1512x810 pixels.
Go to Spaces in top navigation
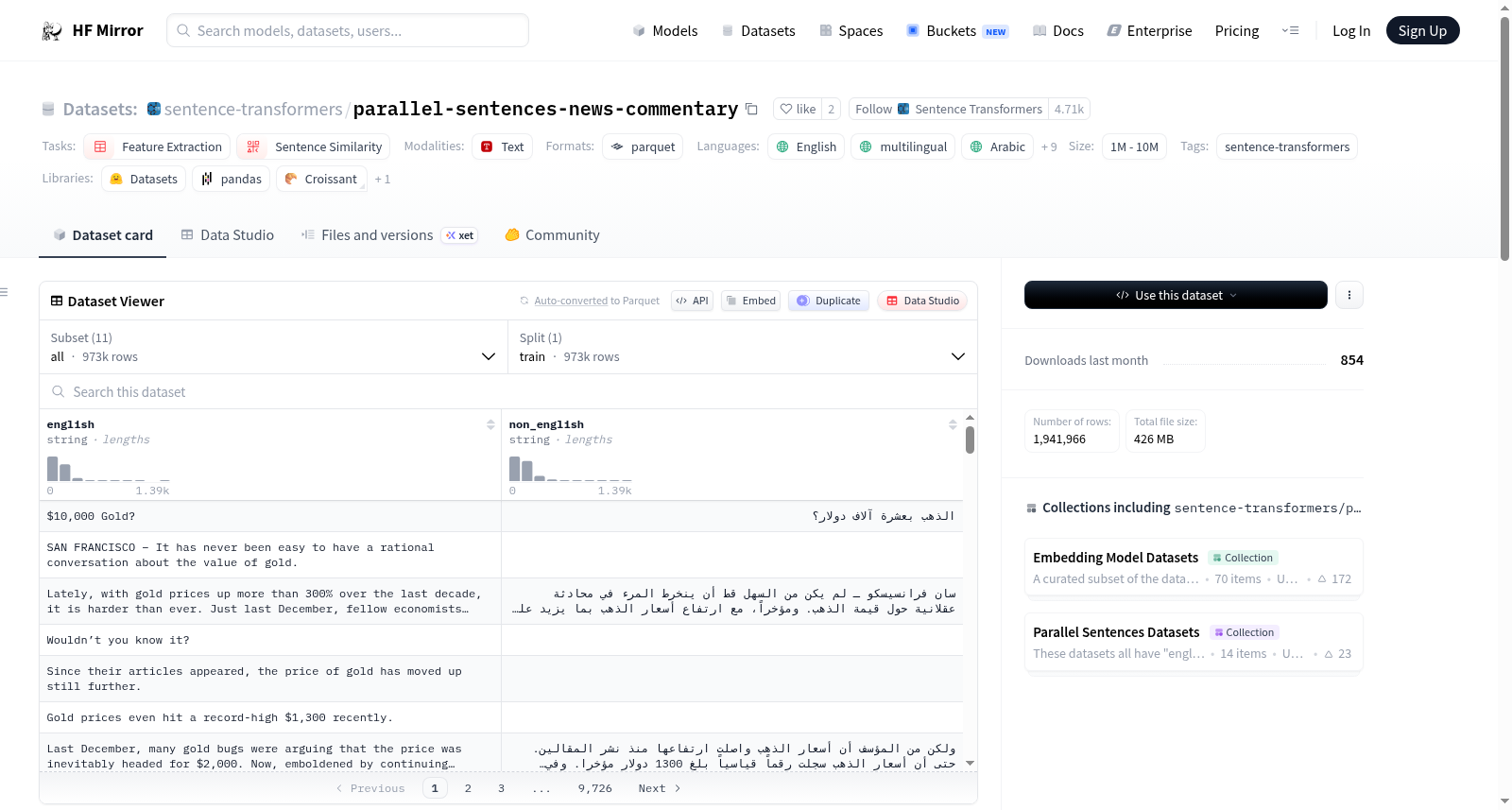[x=850, y=31]
